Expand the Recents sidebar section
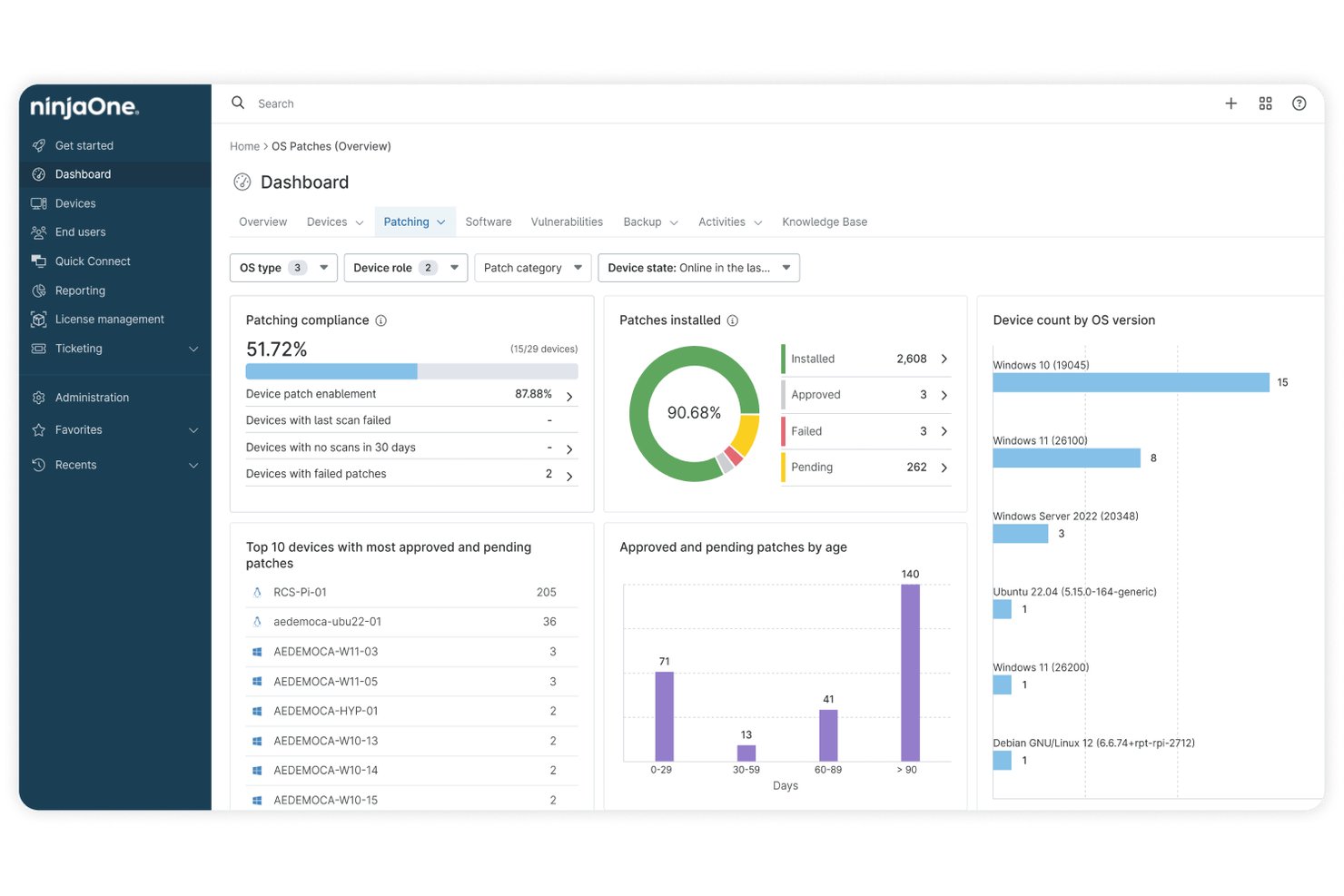1344x896 pixels. (x=193, y=465)
